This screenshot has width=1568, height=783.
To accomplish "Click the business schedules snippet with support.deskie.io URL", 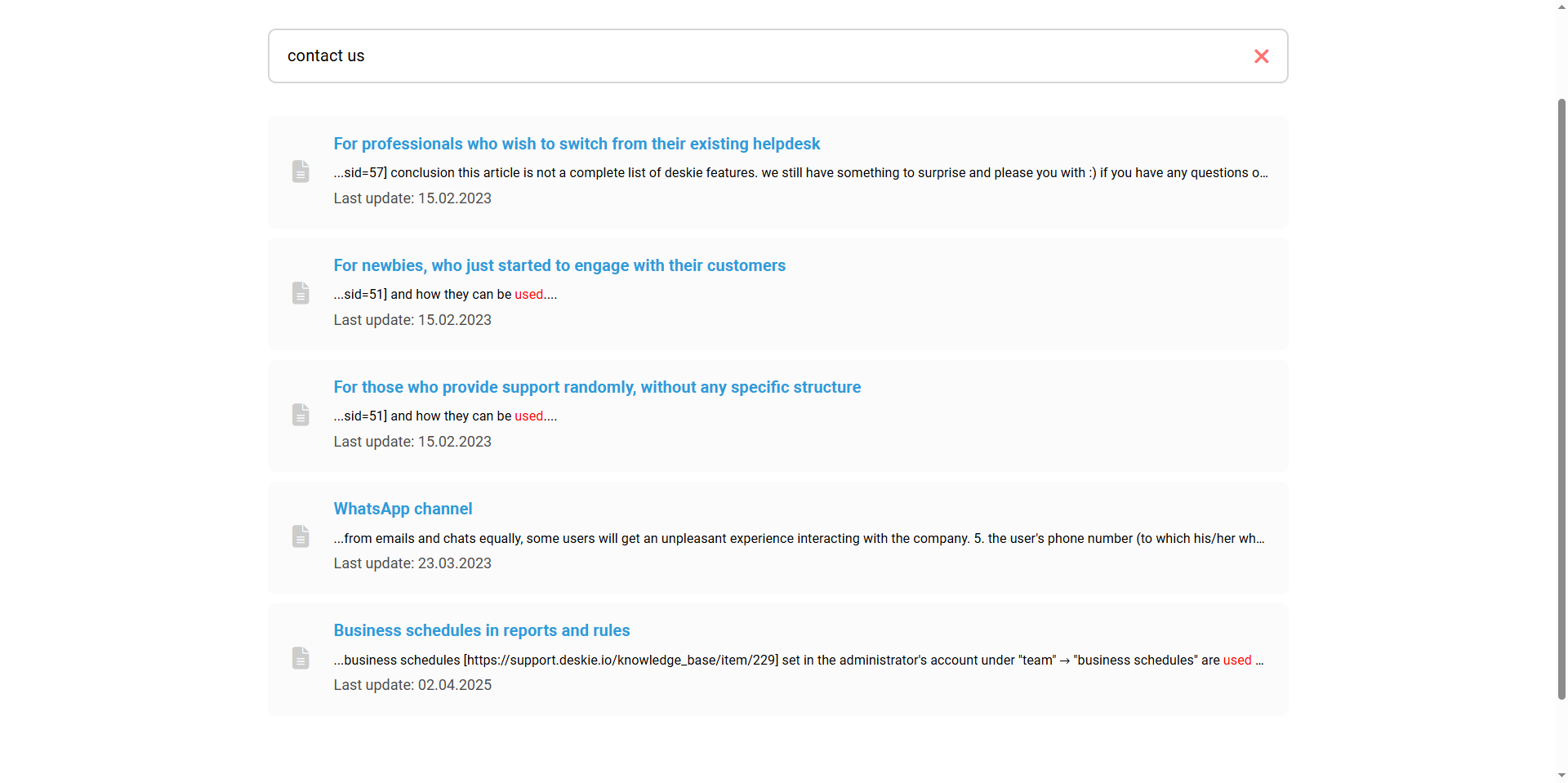I will pos(799,660).
